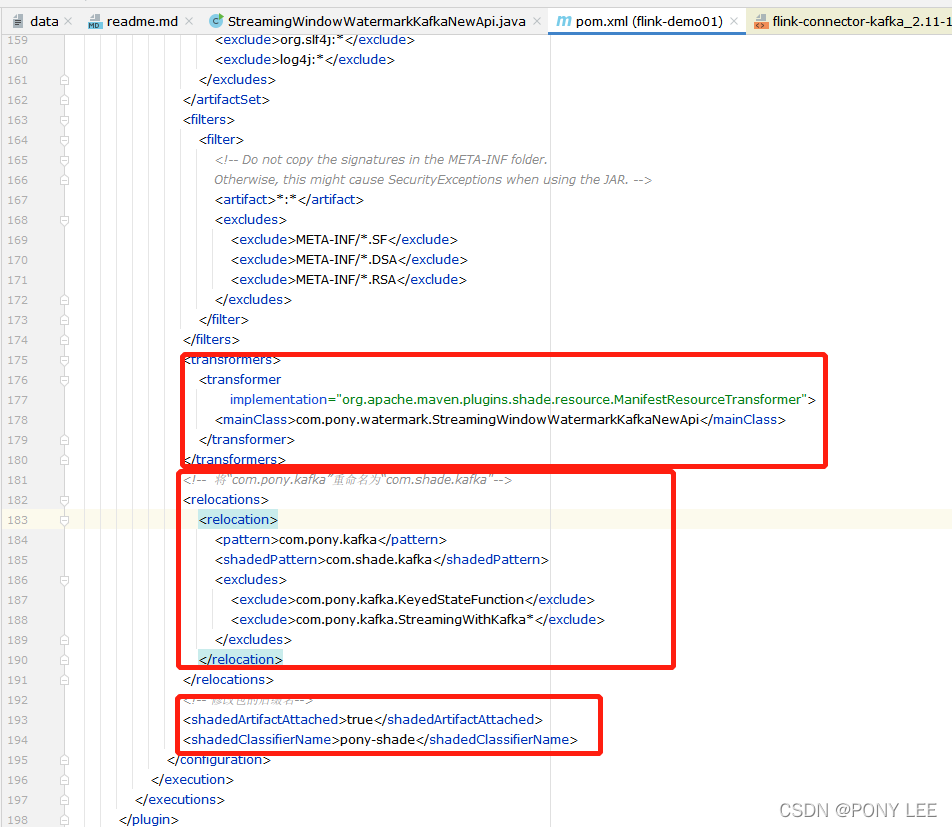Click the fold end marker at line 190 relocation
Viewport: 952px width, 827px height.
click(64, 660)
